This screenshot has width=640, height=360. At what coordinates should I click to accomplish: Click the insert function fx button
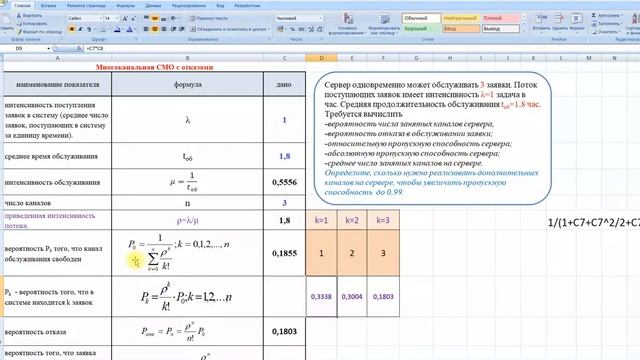click(78, 49)
